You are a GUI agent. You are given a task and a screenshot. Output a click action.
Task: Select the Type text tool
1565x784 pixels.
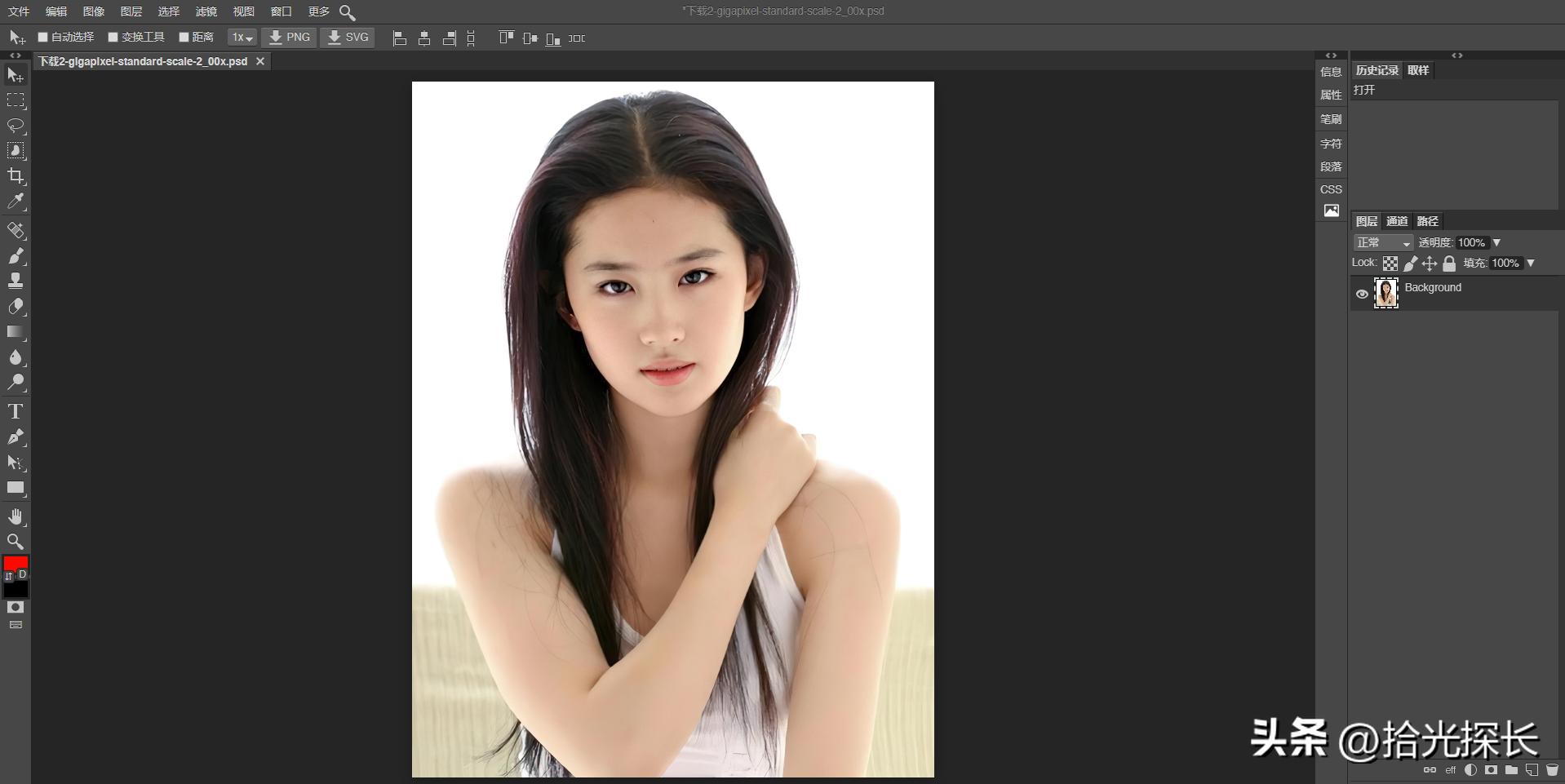(16, 412)
